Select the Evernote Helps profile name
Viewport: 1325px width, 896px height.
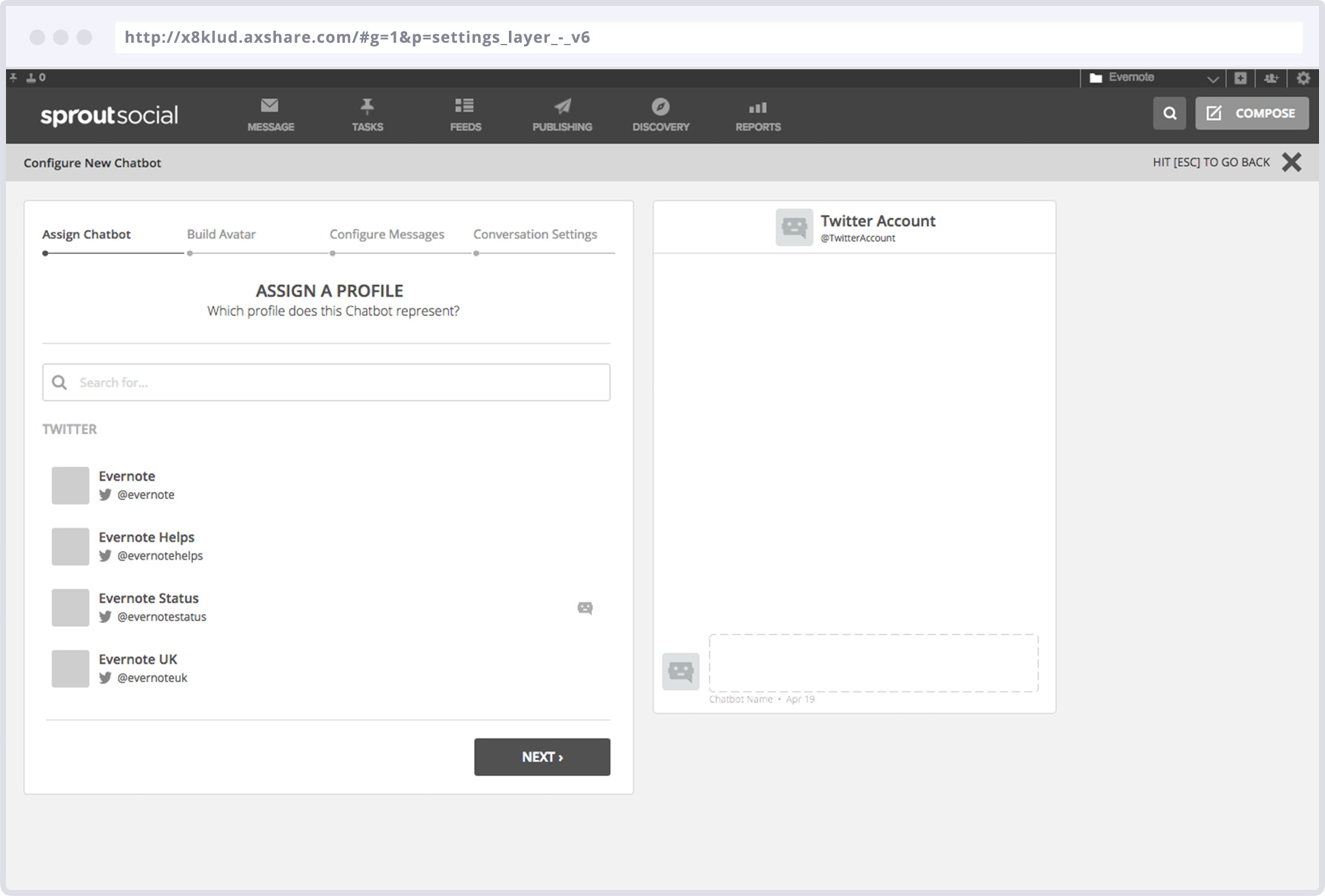146,537
